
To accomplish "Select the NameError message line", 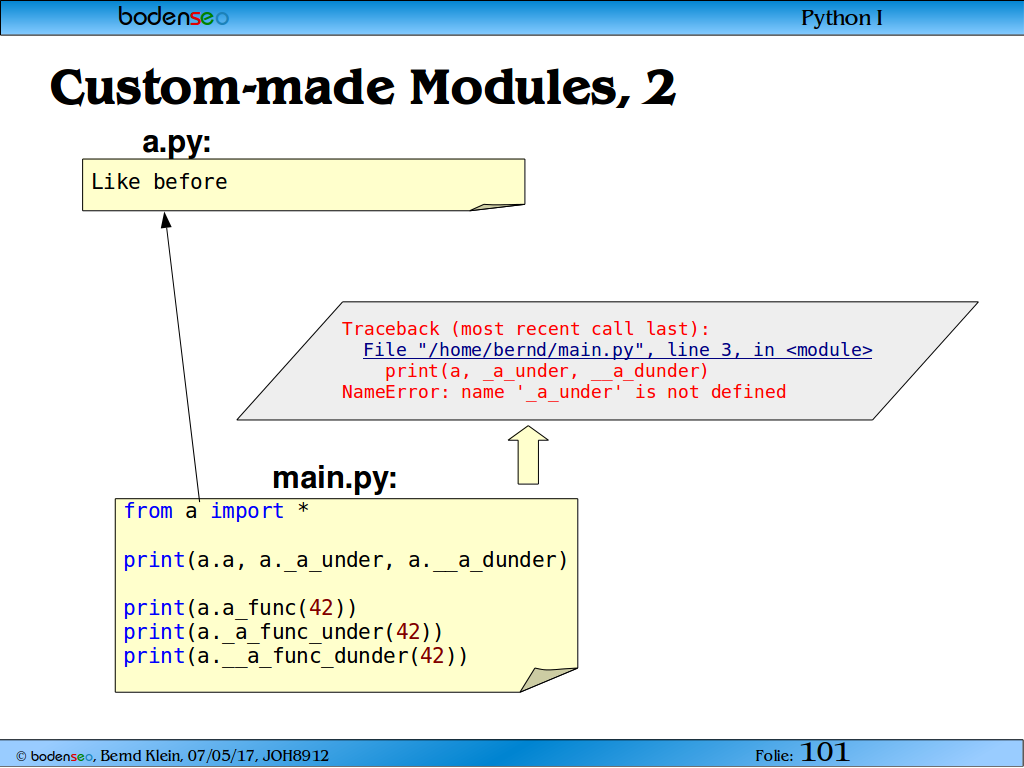I will click(x=564, y=392).
